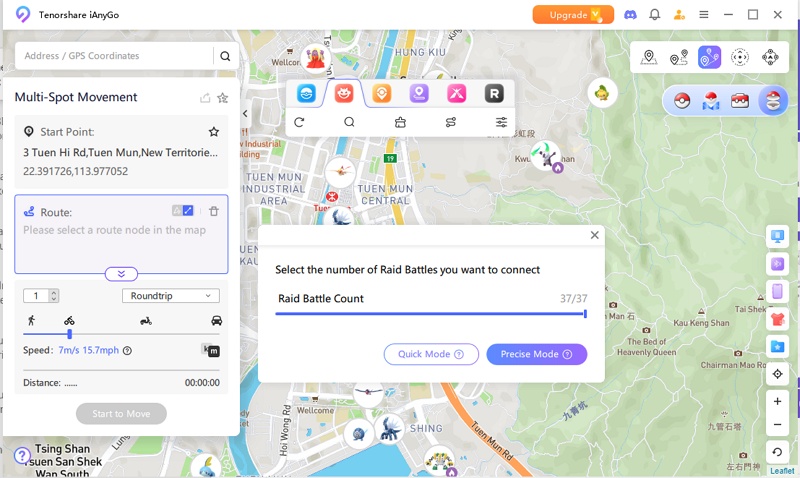Click the locate current position icon
800x478 pixels.
point(778,373)
